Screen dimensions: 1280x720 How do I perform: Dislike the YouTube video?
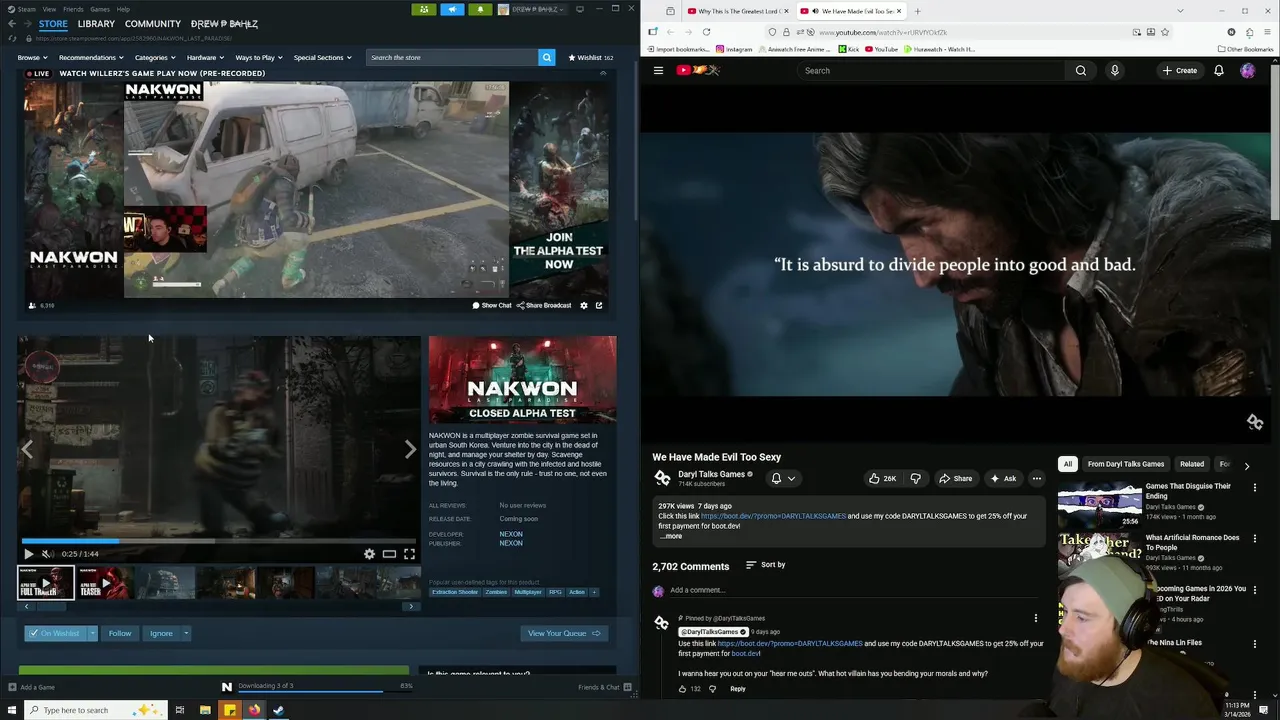click(915, 478)
